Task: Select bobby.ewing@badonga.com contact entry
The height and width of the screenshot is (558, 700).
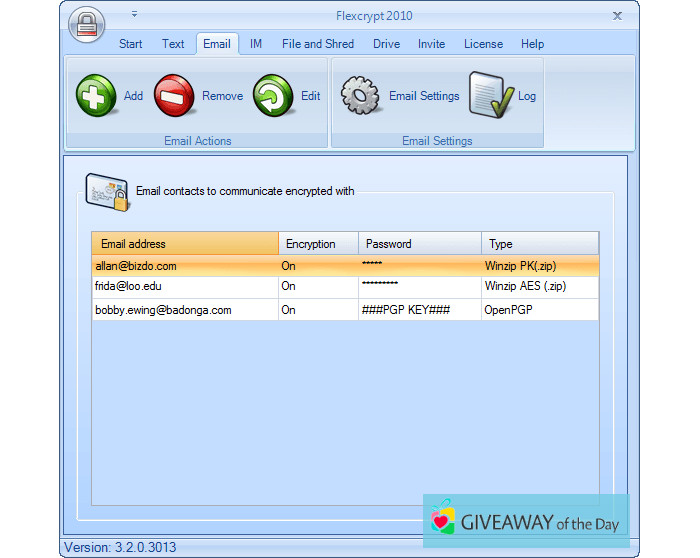Action: pos(163,310)
